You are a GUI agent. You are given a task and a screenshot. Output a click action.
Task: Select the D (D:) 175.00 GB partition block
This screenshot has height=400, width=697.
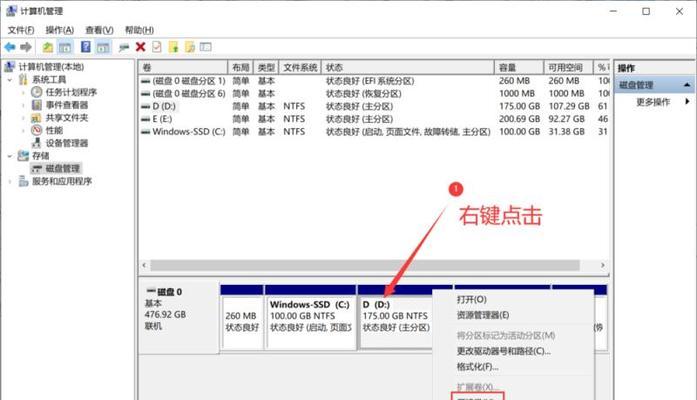pyautogui.click(x=396, y=317)
